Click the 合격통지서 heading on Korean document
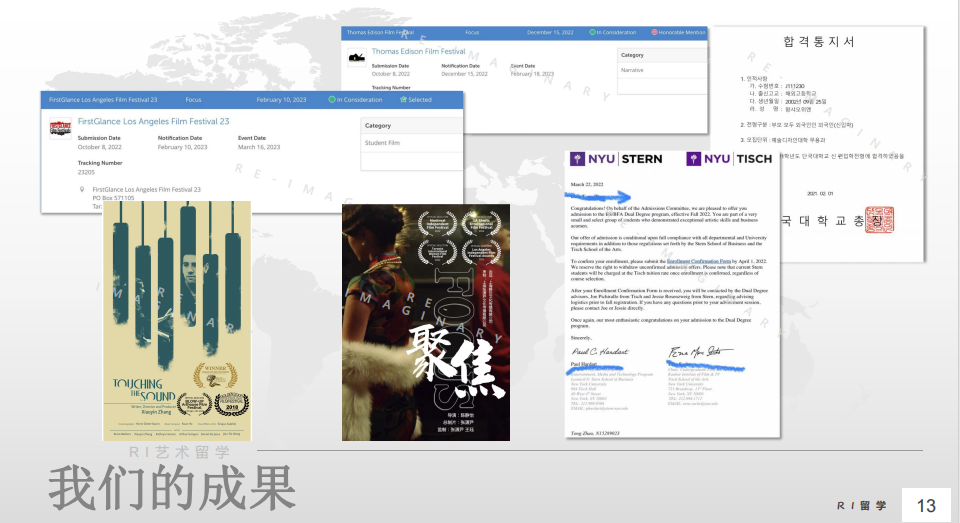The width and height of the screenshot is (960, 523). [819, 42]
